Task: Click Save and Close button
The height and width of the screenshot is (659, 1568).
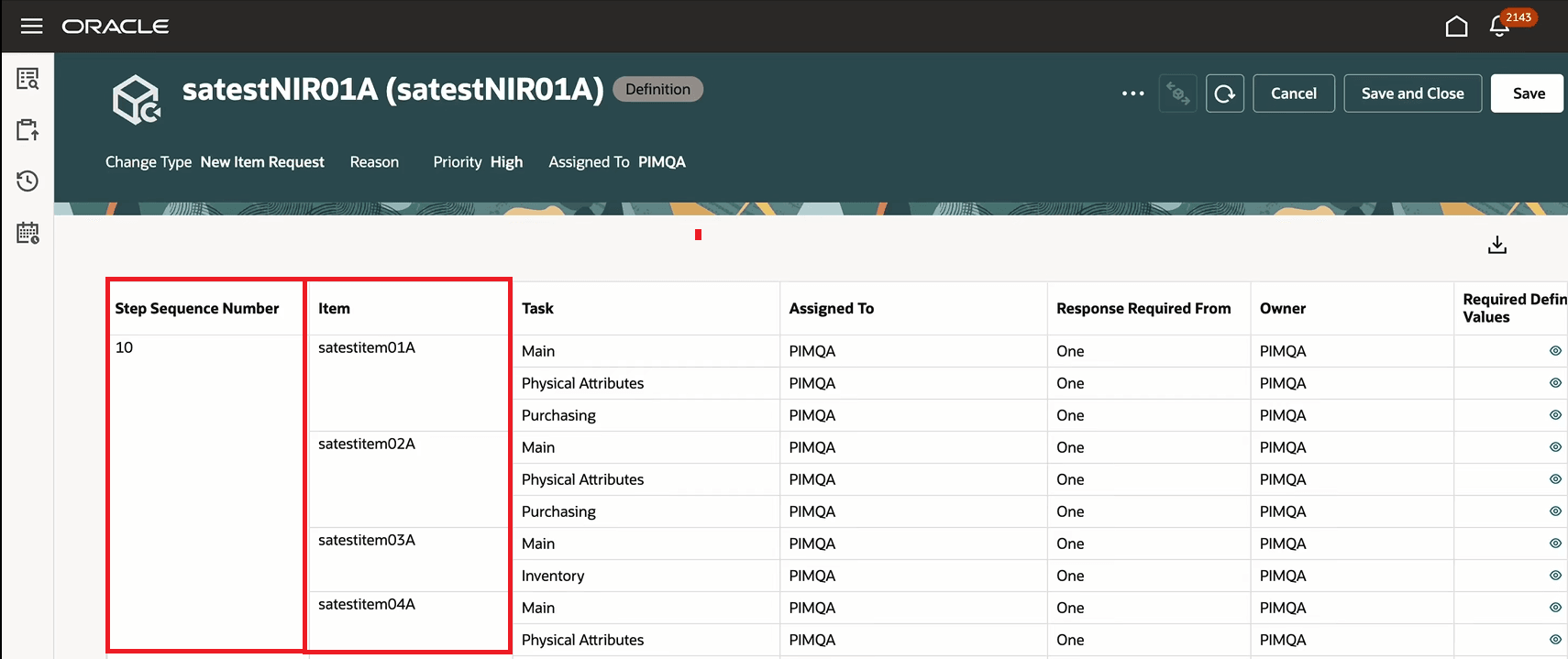Action: (1413, 93)
